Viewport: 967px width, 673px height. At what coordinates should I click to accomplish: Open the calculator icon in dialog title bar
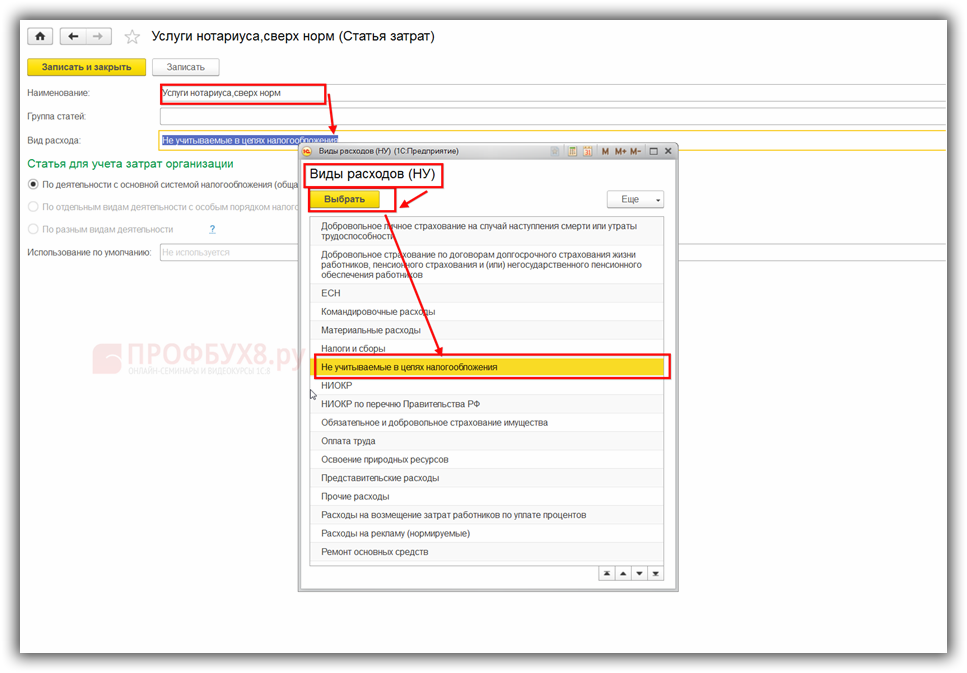click(x=573, y=151)
